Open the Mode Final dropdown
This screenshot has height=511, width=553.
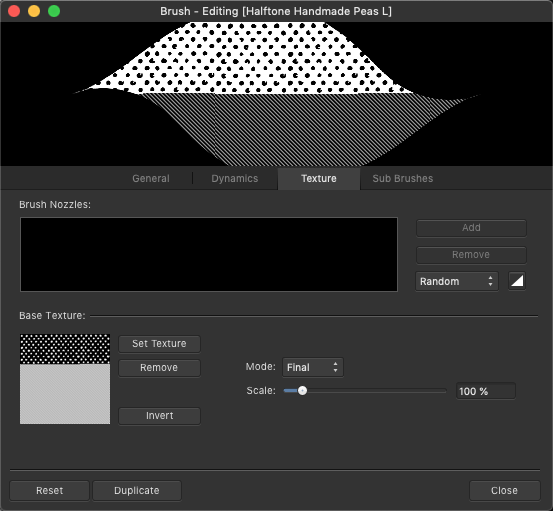pos(312,367)
